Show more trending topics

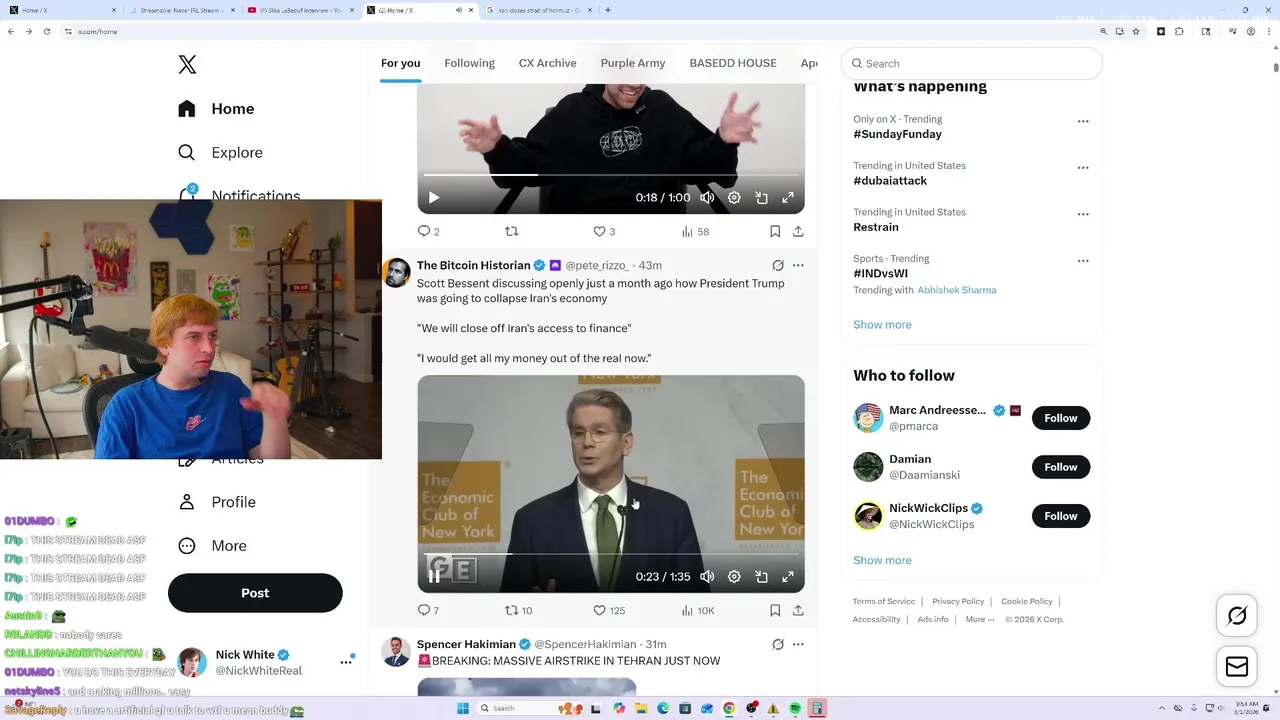pyautogui.click(x=882, y=325)
